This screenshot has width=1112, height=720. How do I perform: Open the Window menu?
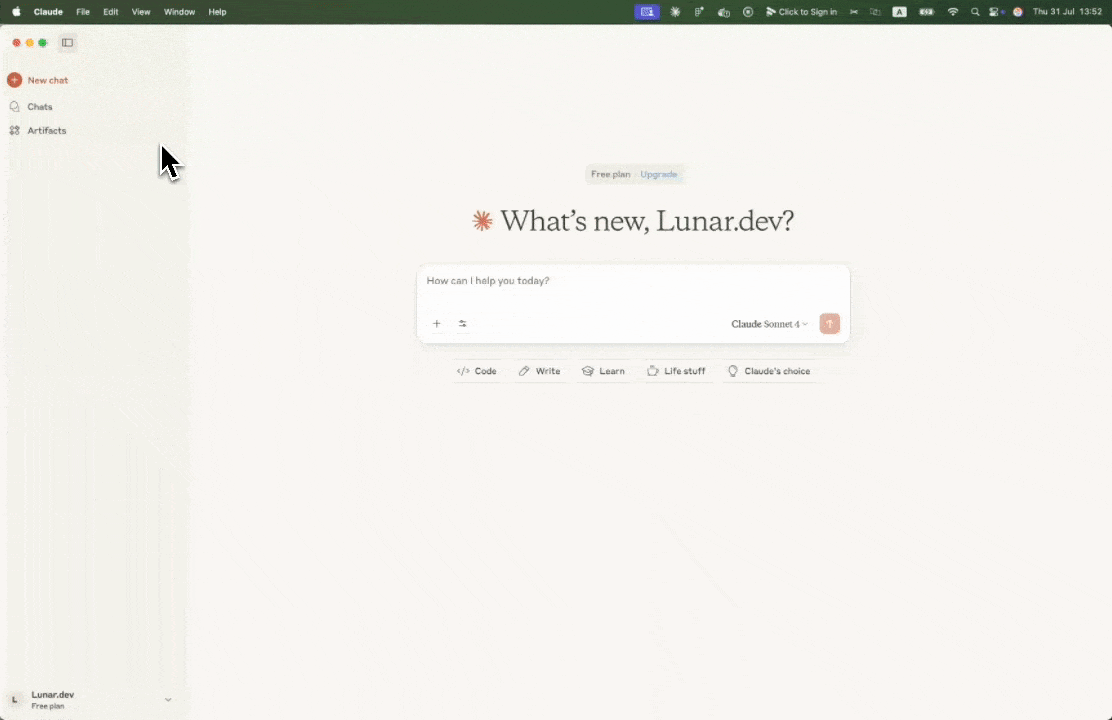click(x=179, y=12)
